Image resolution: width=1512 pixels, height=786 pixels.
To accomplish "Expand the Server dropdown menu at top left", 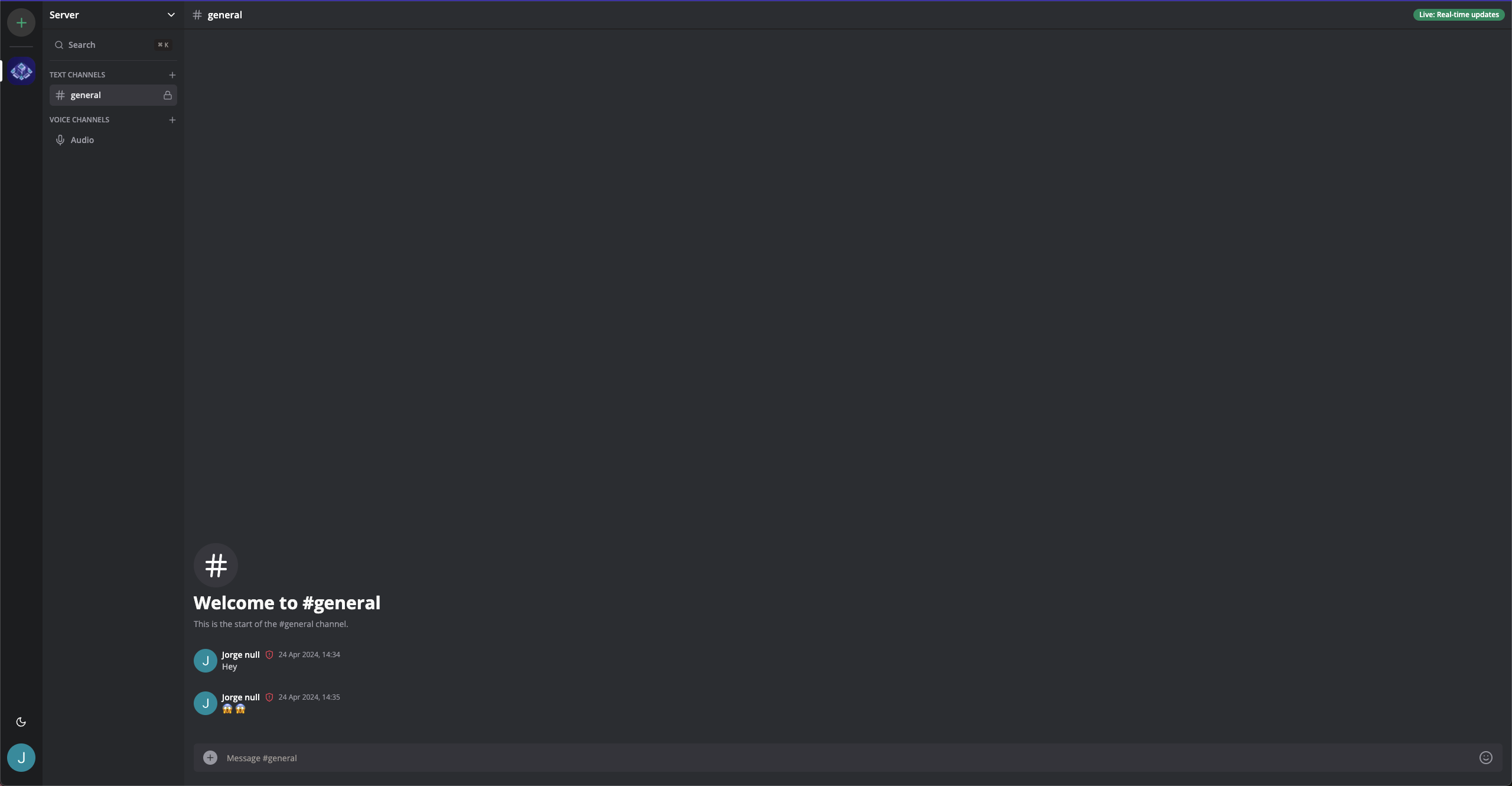I will tap(168, 15).
